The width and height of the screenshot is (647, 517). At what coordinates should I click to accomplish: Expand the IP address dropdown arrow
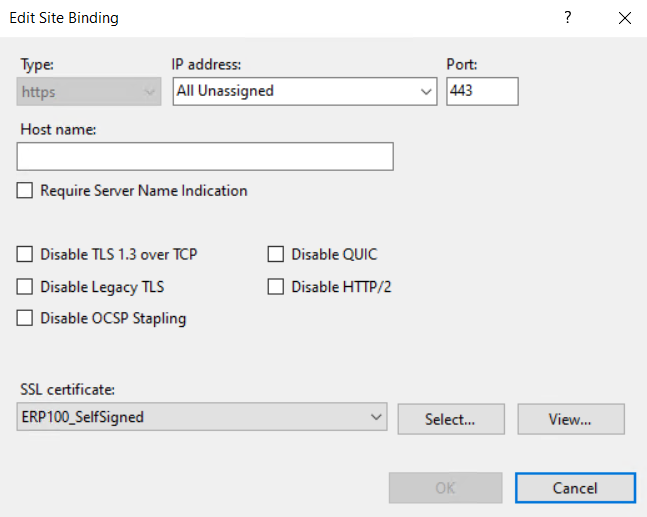pyautogui.click(x=427, y=91)
